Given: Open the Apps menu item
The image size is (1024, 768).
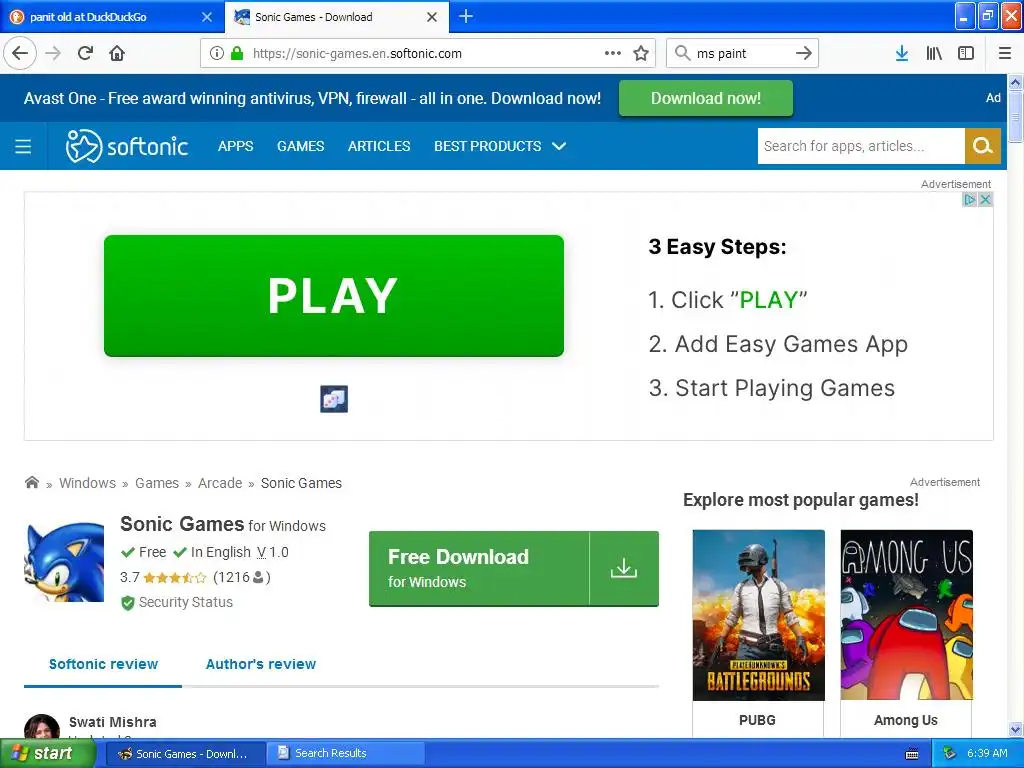Looking at the screenshot, I should pyautogui.click(x=235, y=146).
